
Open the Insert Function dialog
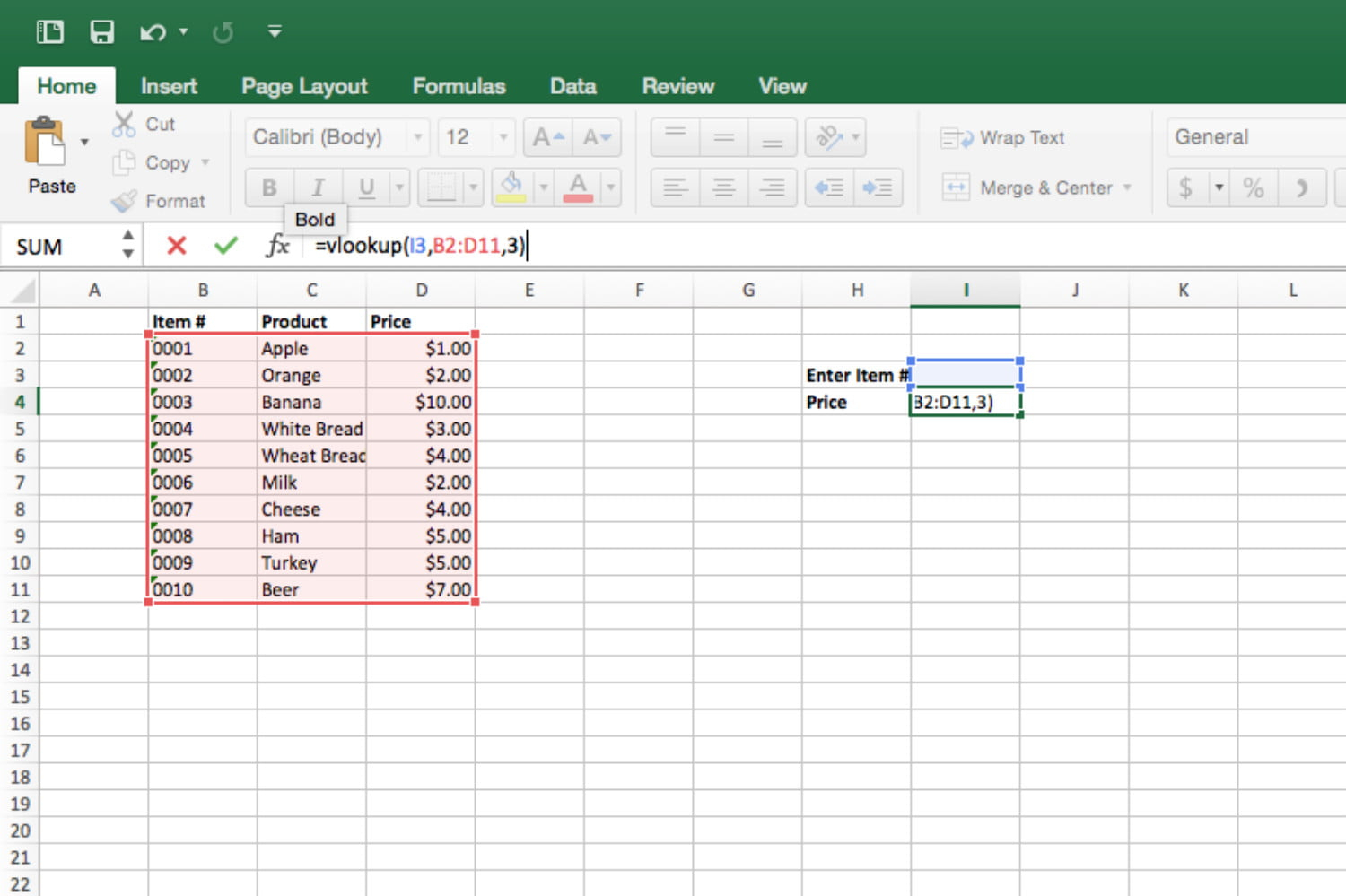tap(278, 245)
